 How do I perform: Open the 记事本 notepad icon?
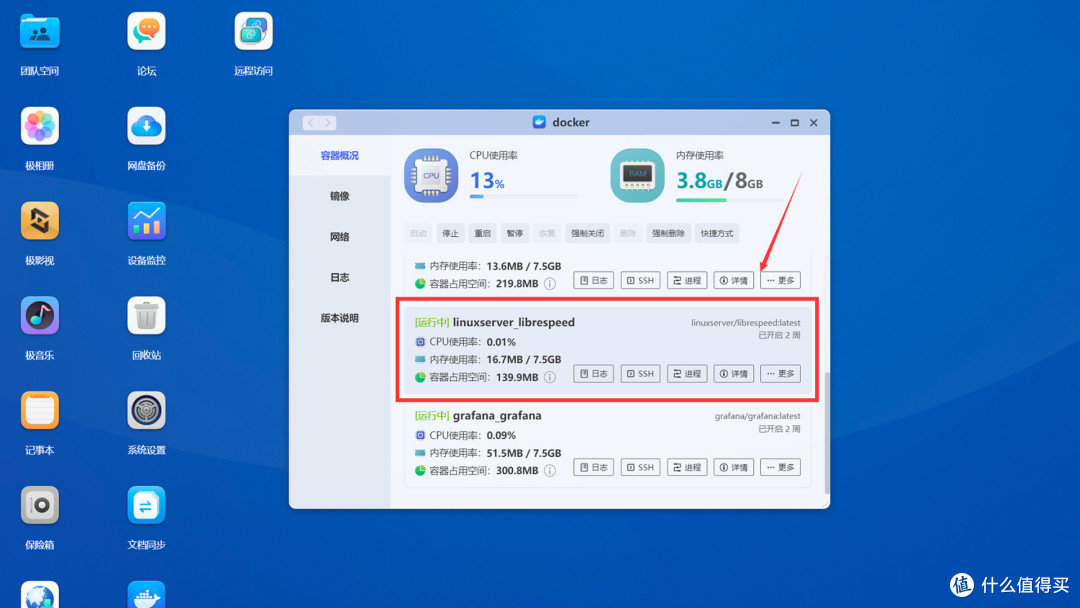tap(39, 410)
